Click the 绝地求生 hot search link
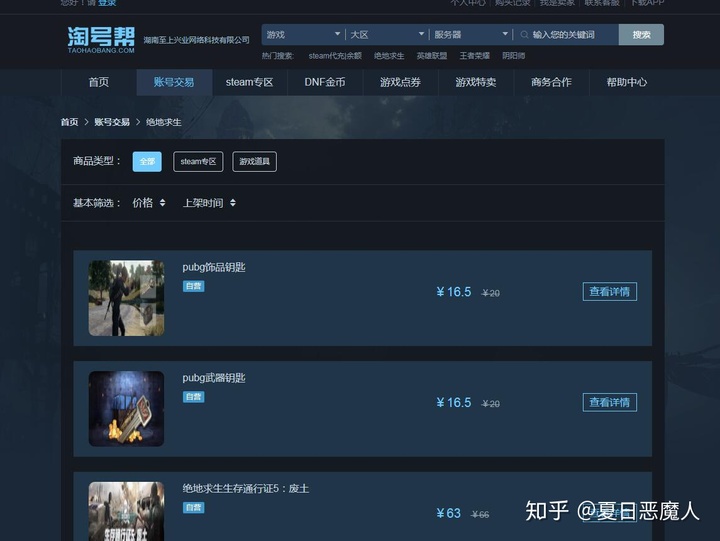 [x=389, y=56]
